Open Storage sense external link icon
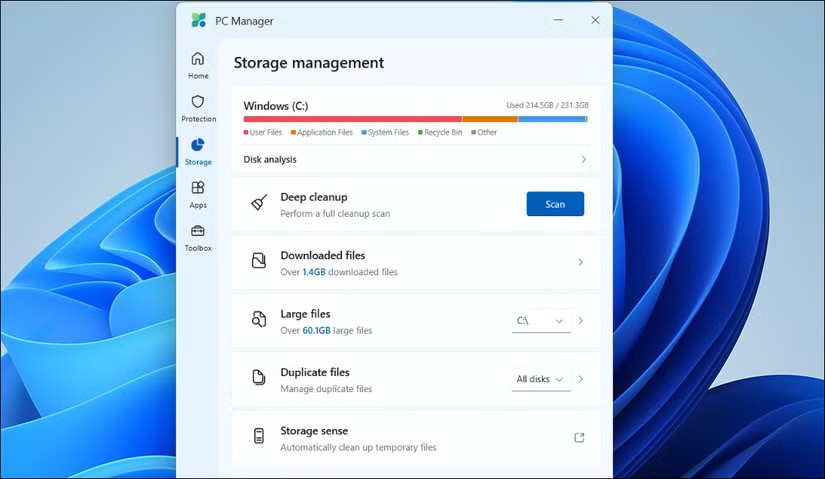 tap(579, 437)
